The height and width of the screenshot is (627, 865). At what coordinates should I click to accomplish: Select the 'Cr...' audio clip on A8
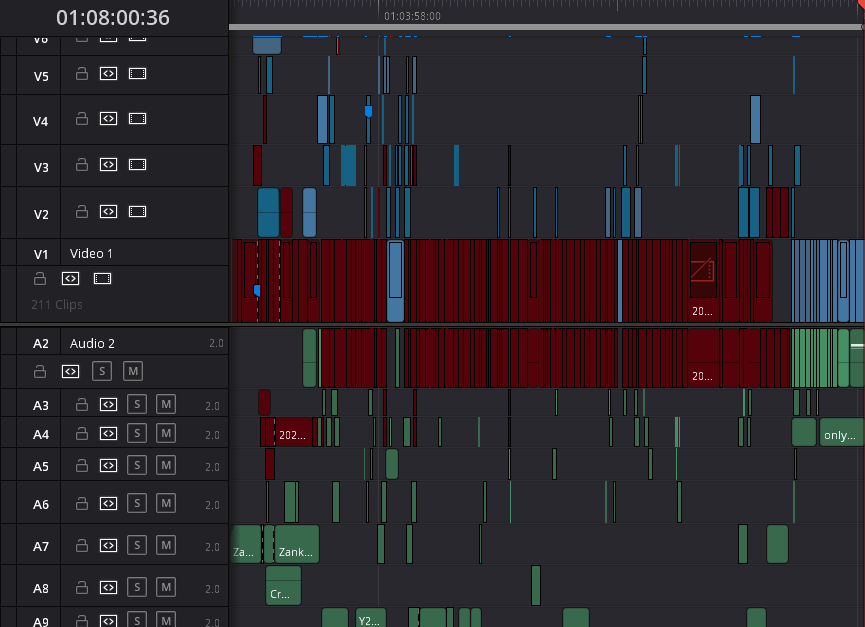tap(284, 586)
